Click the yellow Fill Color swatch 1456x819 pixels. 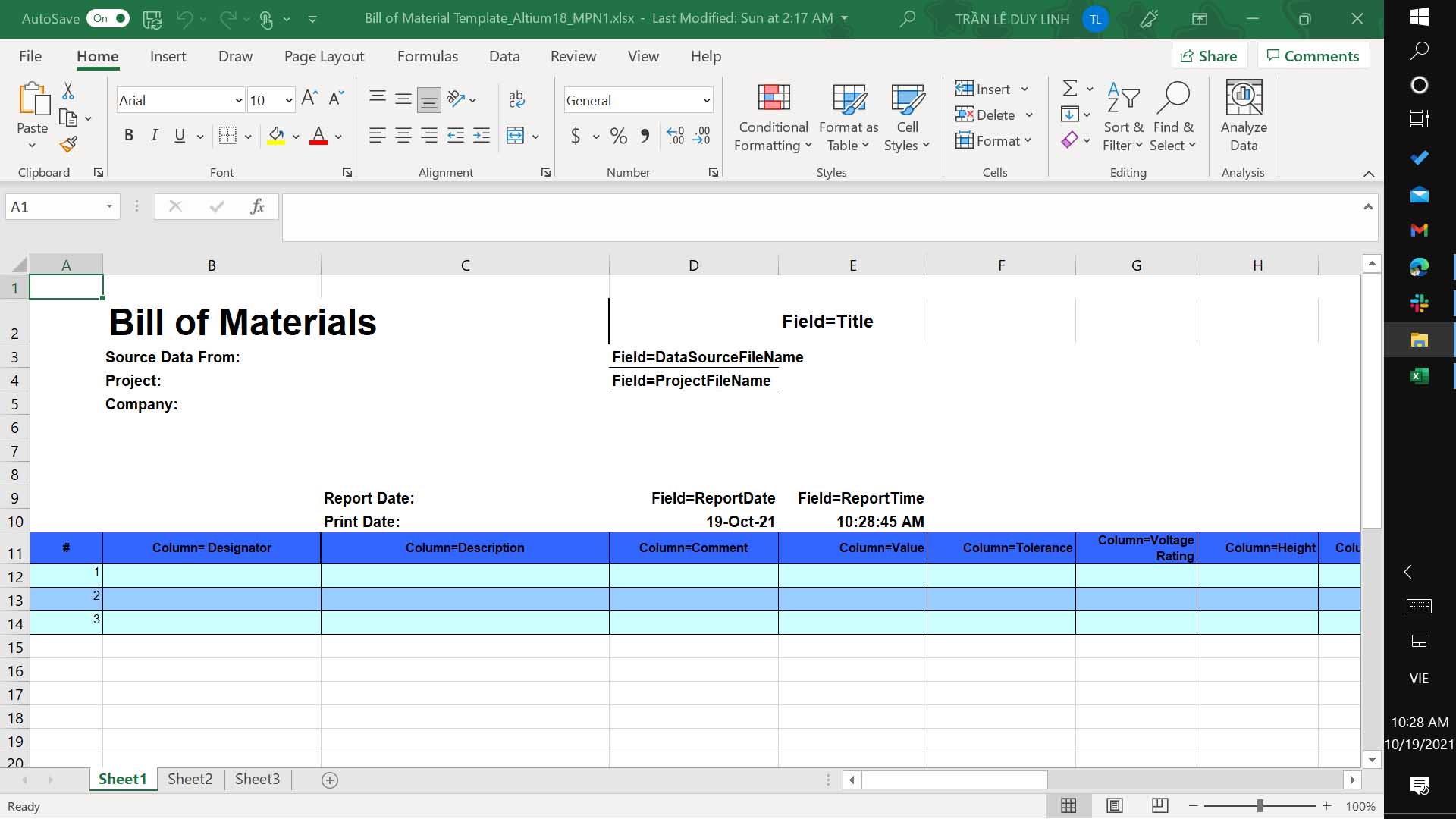(276, 136)
